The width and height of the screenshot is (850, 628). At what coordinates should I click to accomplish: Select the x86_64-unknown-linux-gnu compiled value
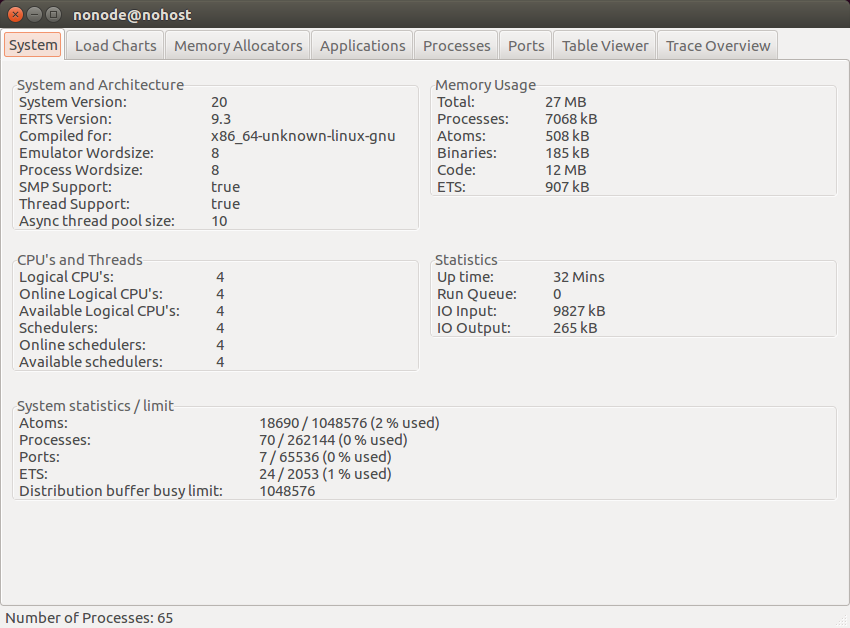[303, 136]
